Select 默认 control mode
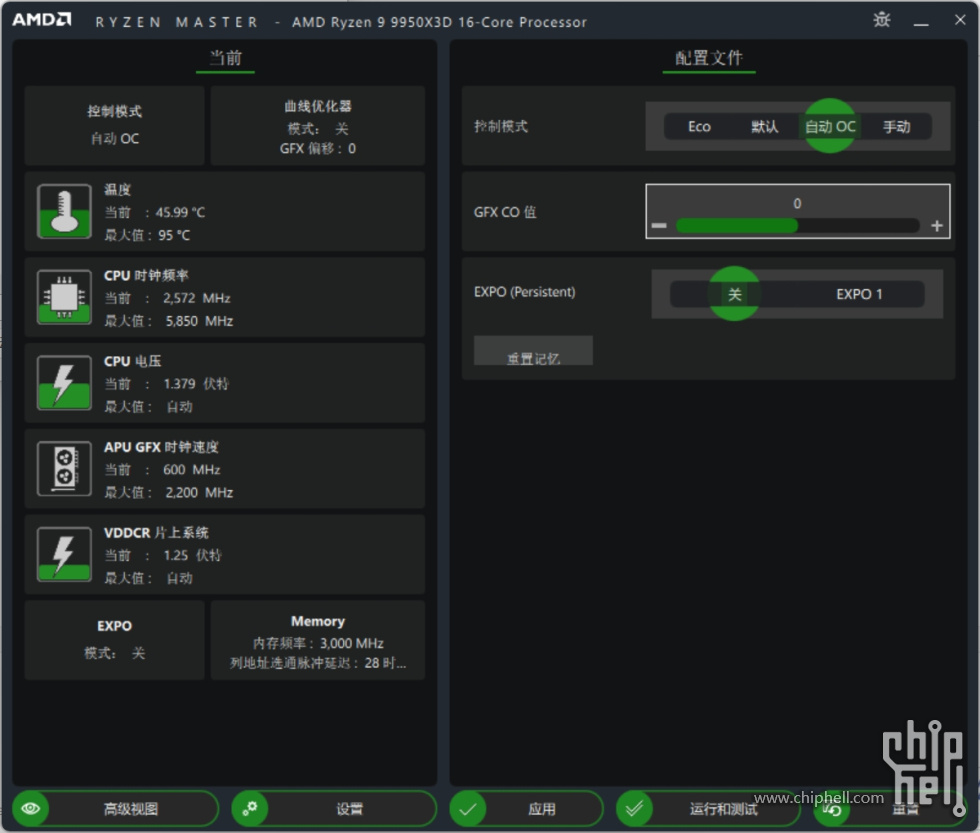 764,126
